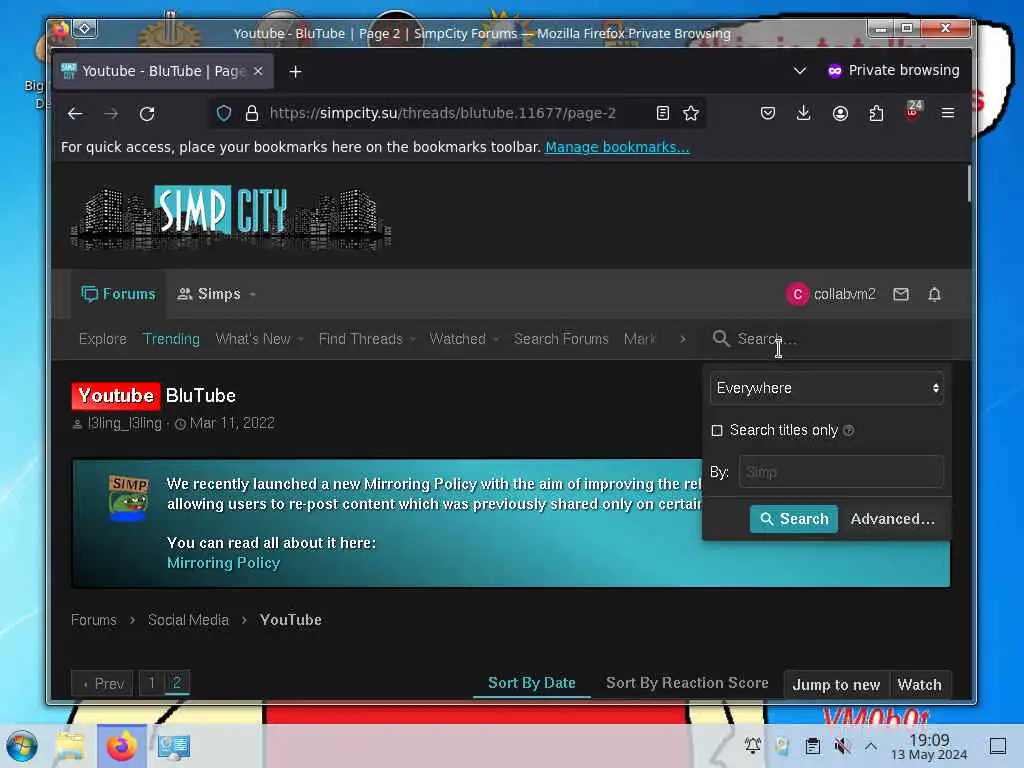Open the Everywhere search scope dropdown
Screen dimensions: 1024x768
pos(826,388)
